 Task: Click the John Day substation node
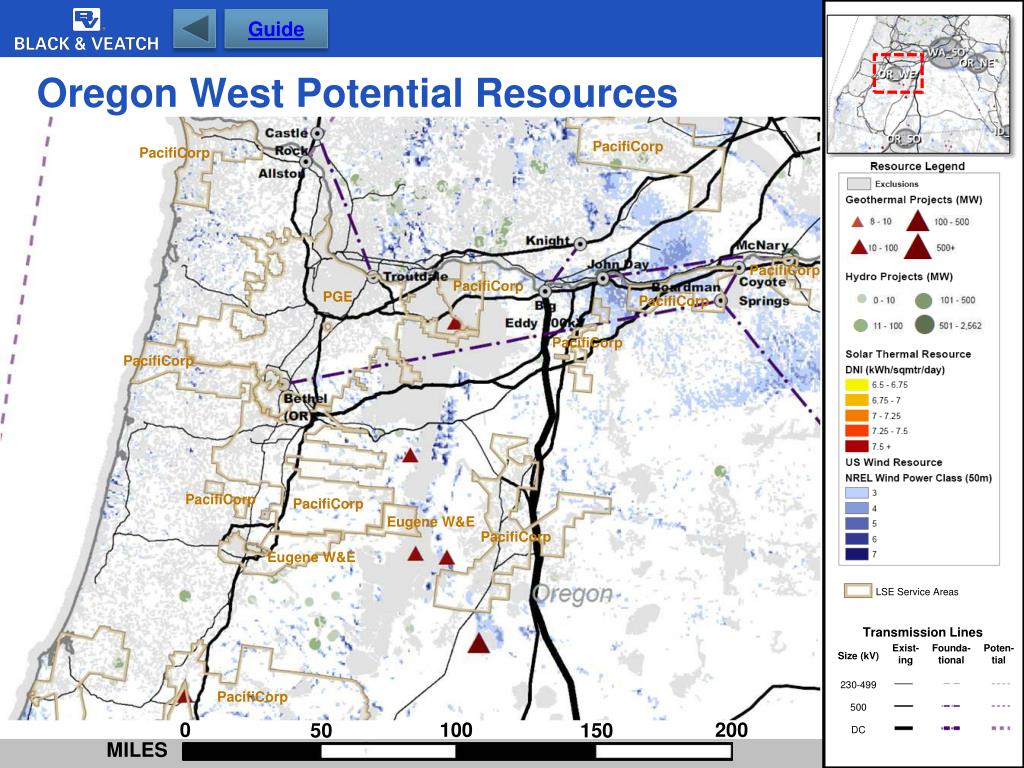pyautogui.click(x=603, y=279)
